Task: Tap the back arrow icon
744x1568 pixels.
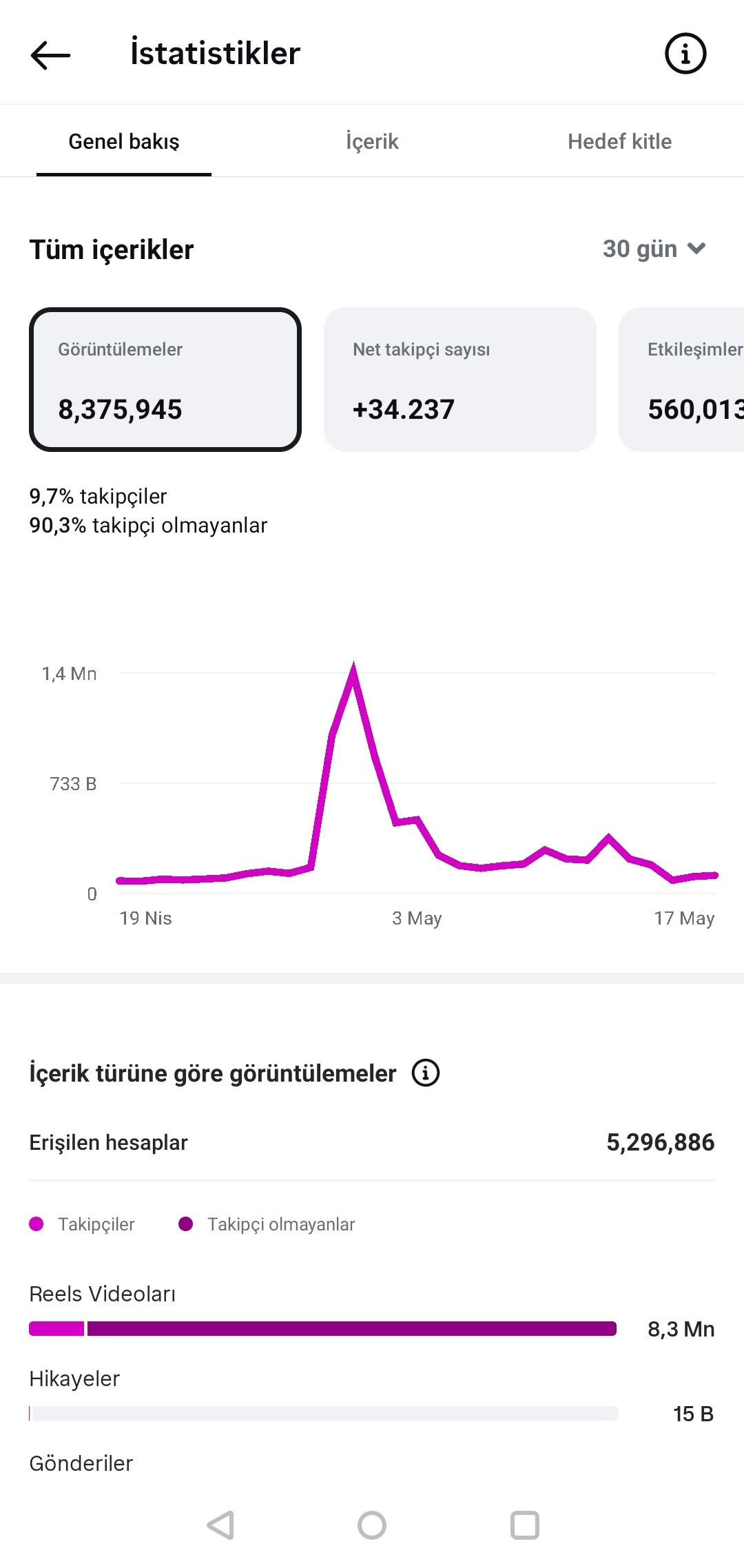Action: 50,54
